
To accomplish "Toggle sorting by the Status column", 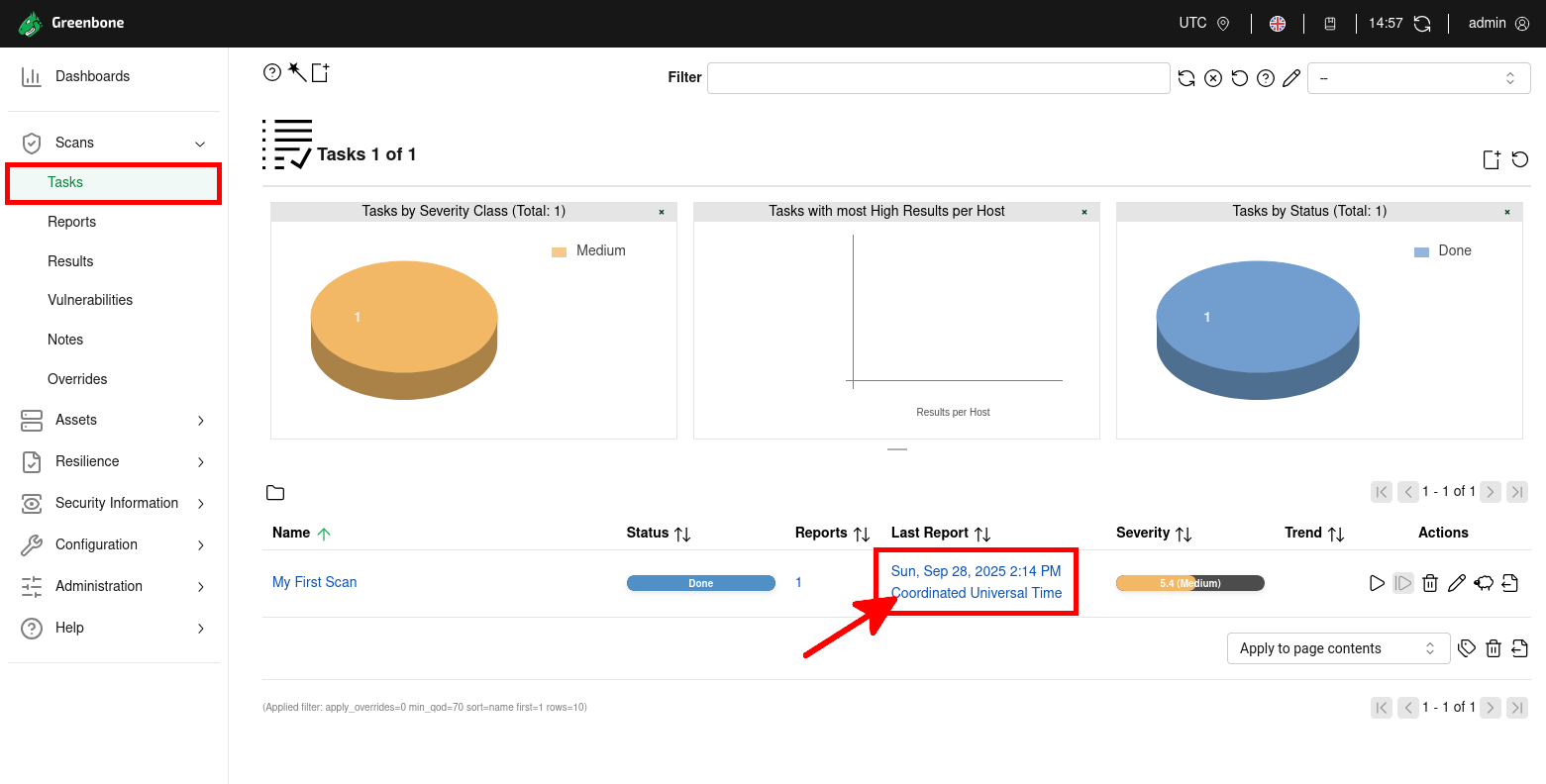I will (681, 534).
